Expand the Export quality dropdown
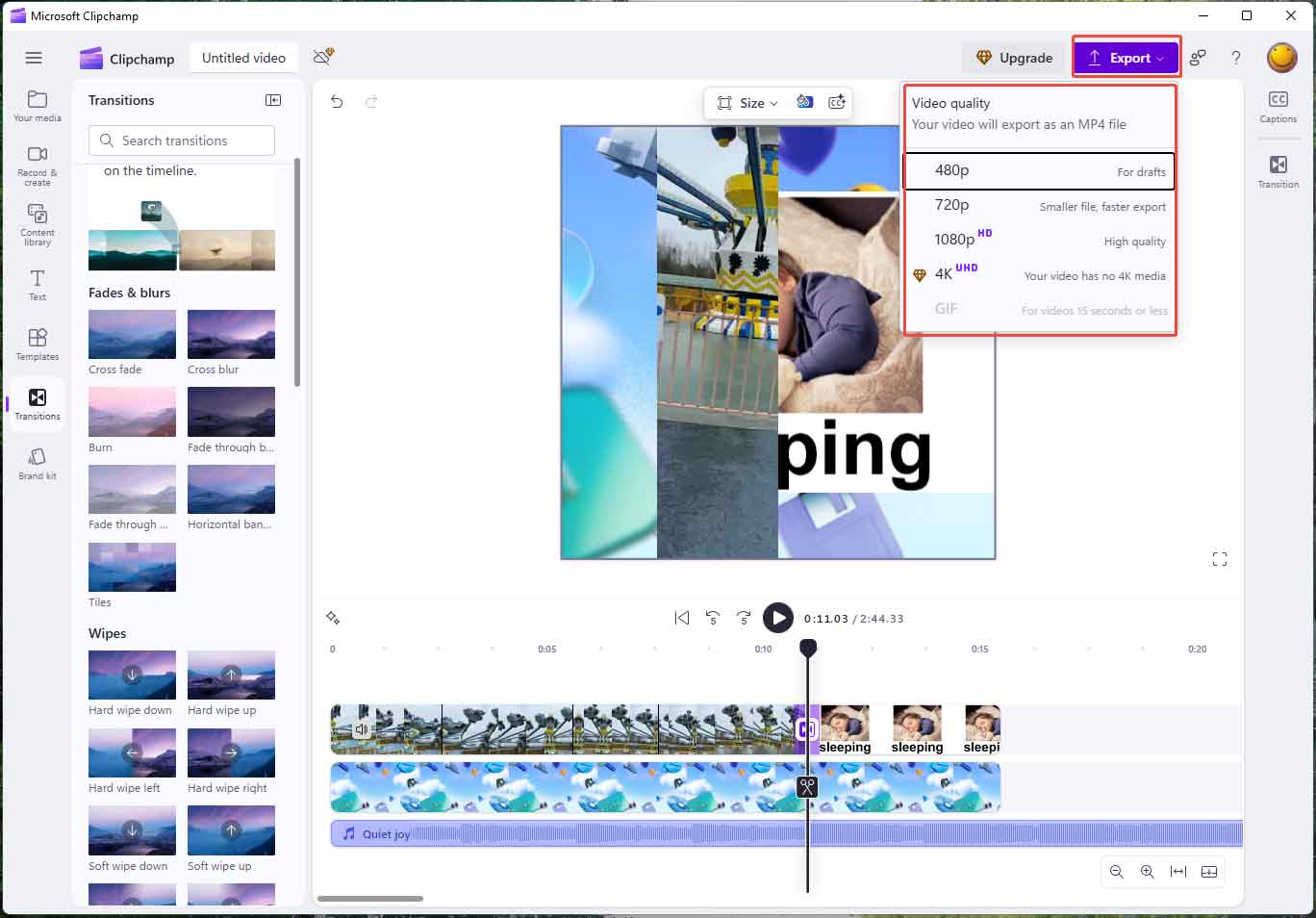 [x=1126, y=57]
